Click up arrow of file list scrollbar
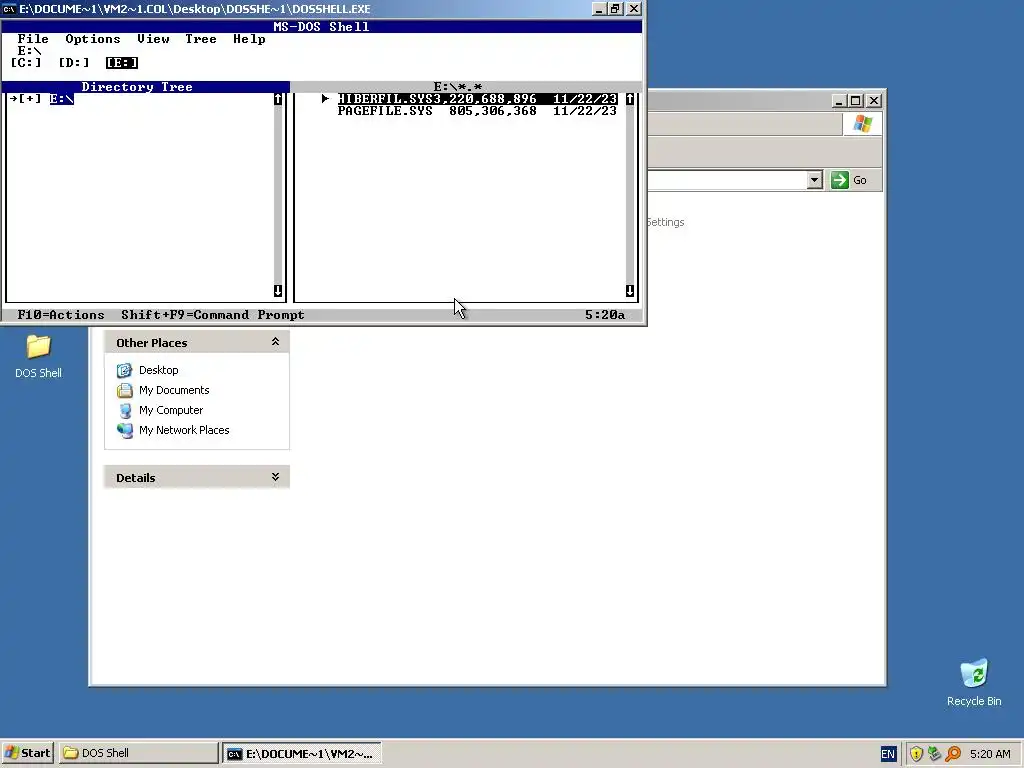1024x768 pixels. 630,99
